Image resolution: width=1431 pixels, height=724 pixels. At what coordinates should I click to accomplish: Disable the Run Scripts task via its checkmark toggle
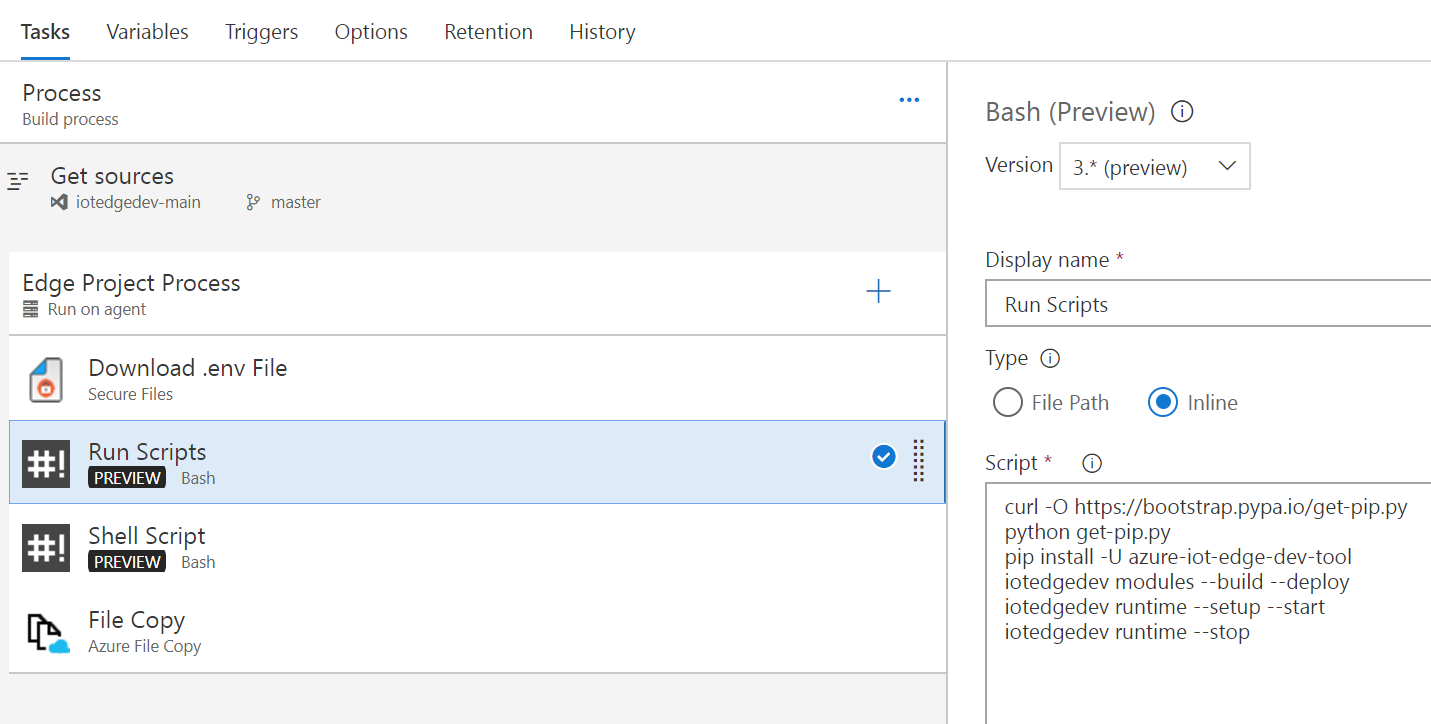tap(883, 456)
